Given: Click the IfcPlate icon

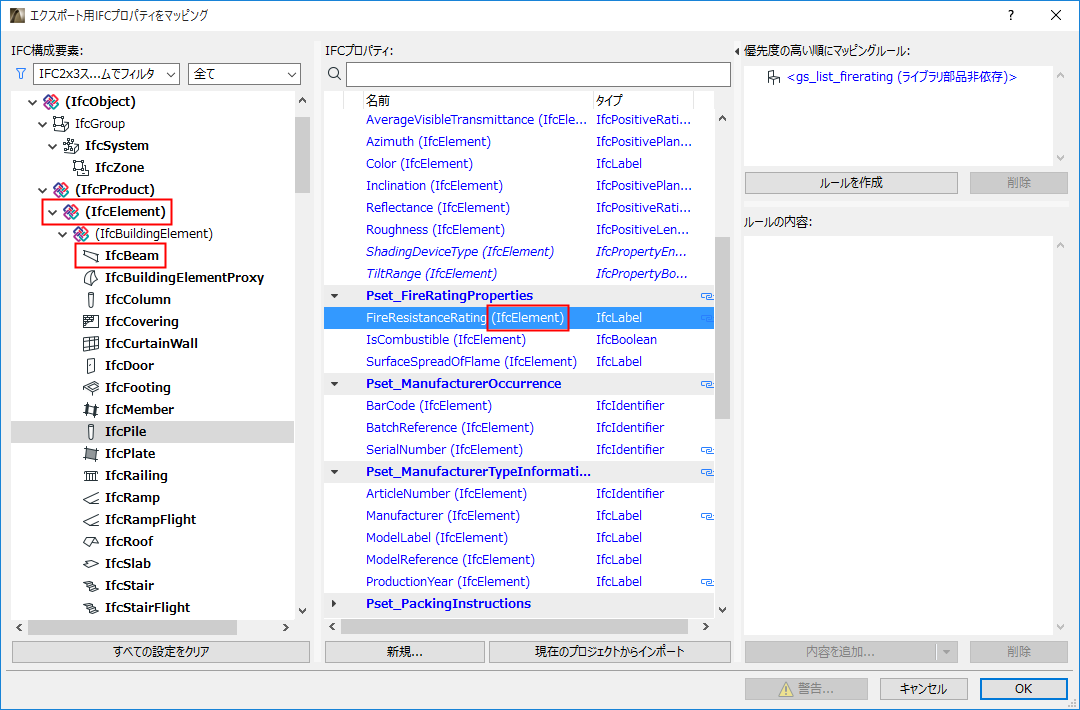Looking at the screenshot, I should (90, 454).
